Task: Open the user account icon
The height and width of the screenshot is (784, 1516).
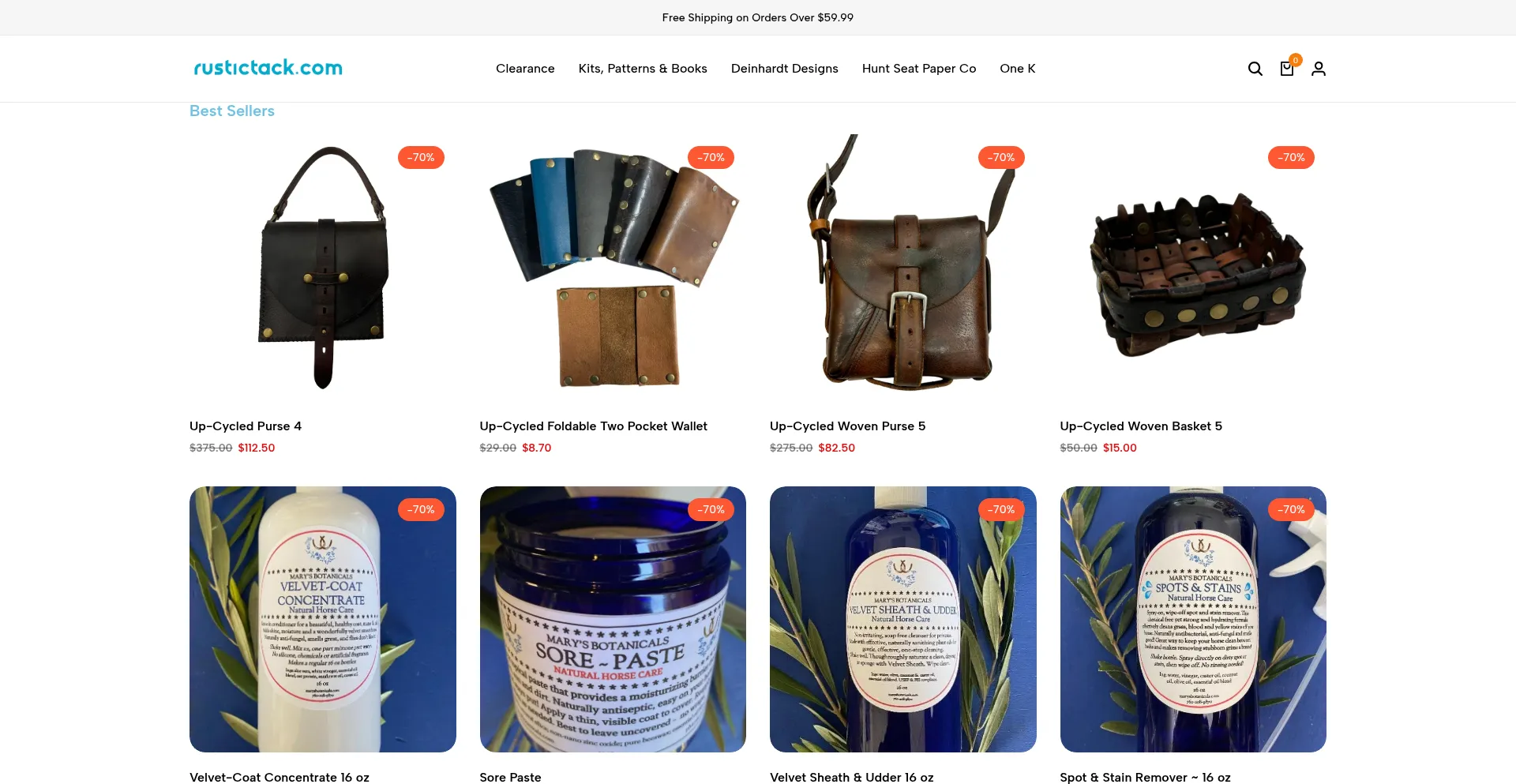Action: pyautogui.click(x=1319, y=69)
